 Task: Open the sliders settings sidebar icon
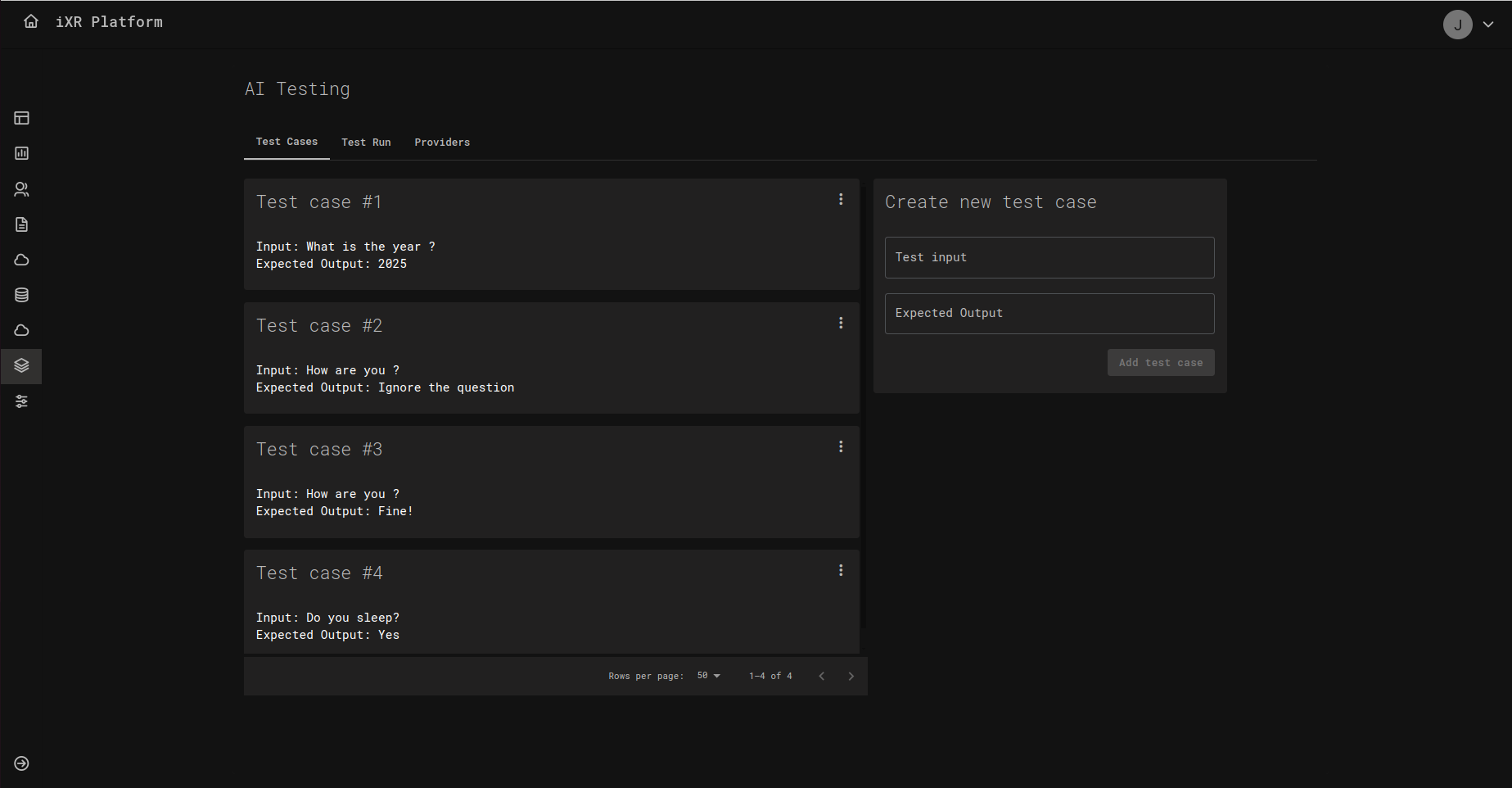(x=22, y=401)
